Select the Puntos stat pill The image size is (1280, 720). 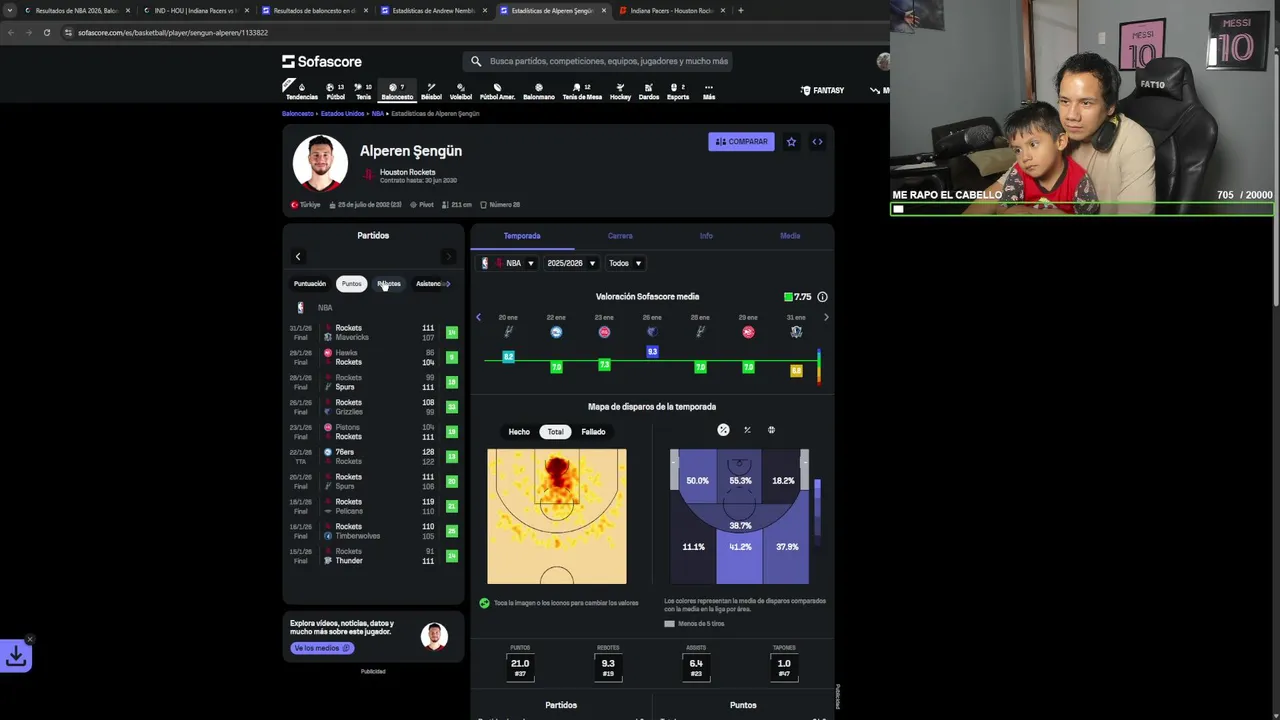tap(351, 284)
